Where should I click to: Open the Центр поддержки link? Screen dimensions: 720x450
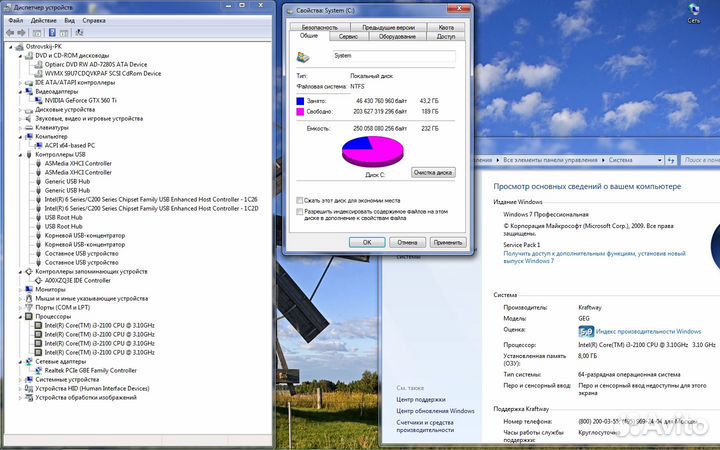(x=421, y=399)
